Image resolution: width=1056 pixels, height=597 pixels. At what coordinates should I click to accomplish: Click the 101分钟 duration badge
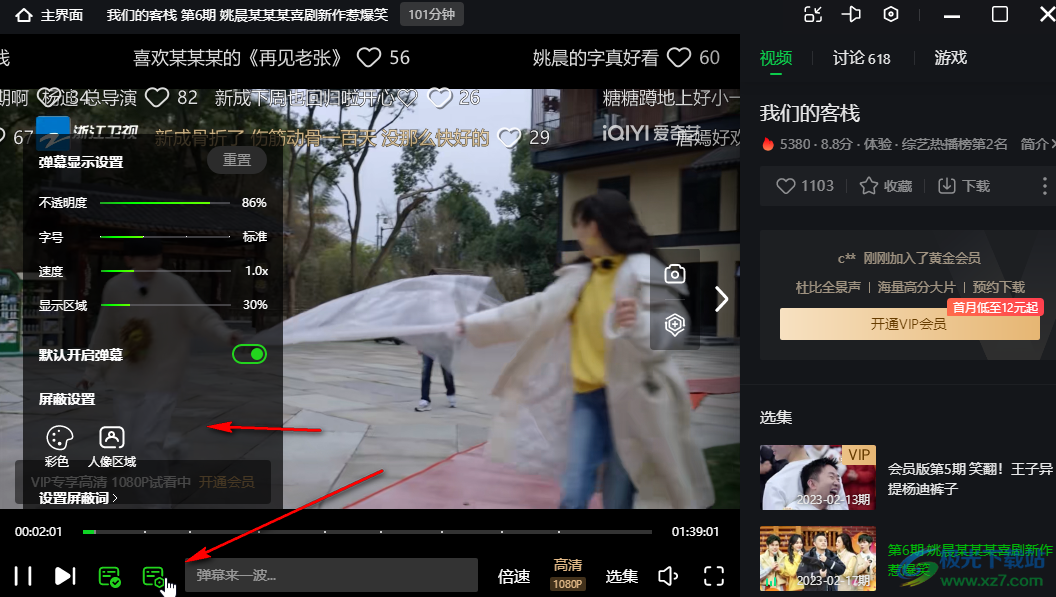(x=432, y=14)
